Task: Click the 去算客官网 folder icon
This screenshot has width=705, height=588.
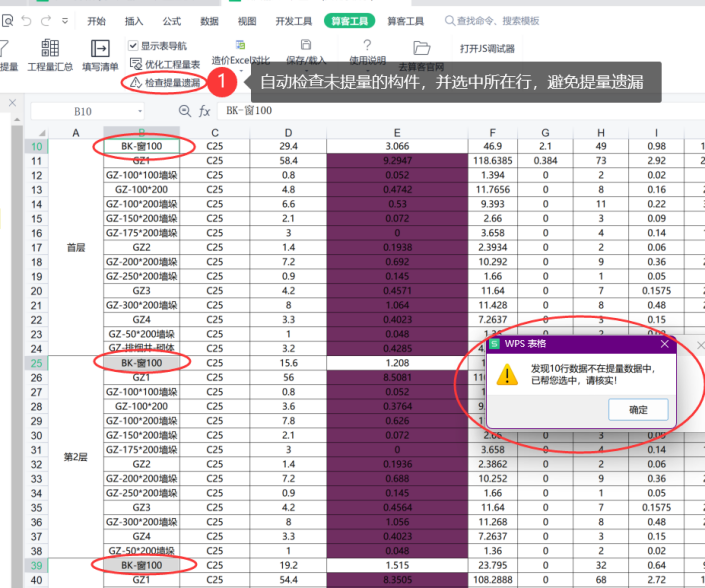Action: tap(421, 47)
